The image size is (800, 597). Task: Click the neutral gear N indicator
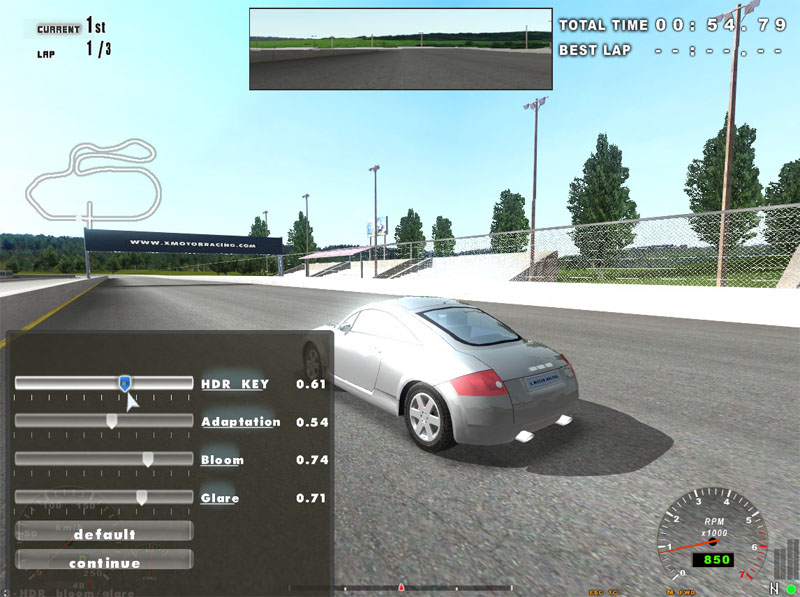point(773,588)
